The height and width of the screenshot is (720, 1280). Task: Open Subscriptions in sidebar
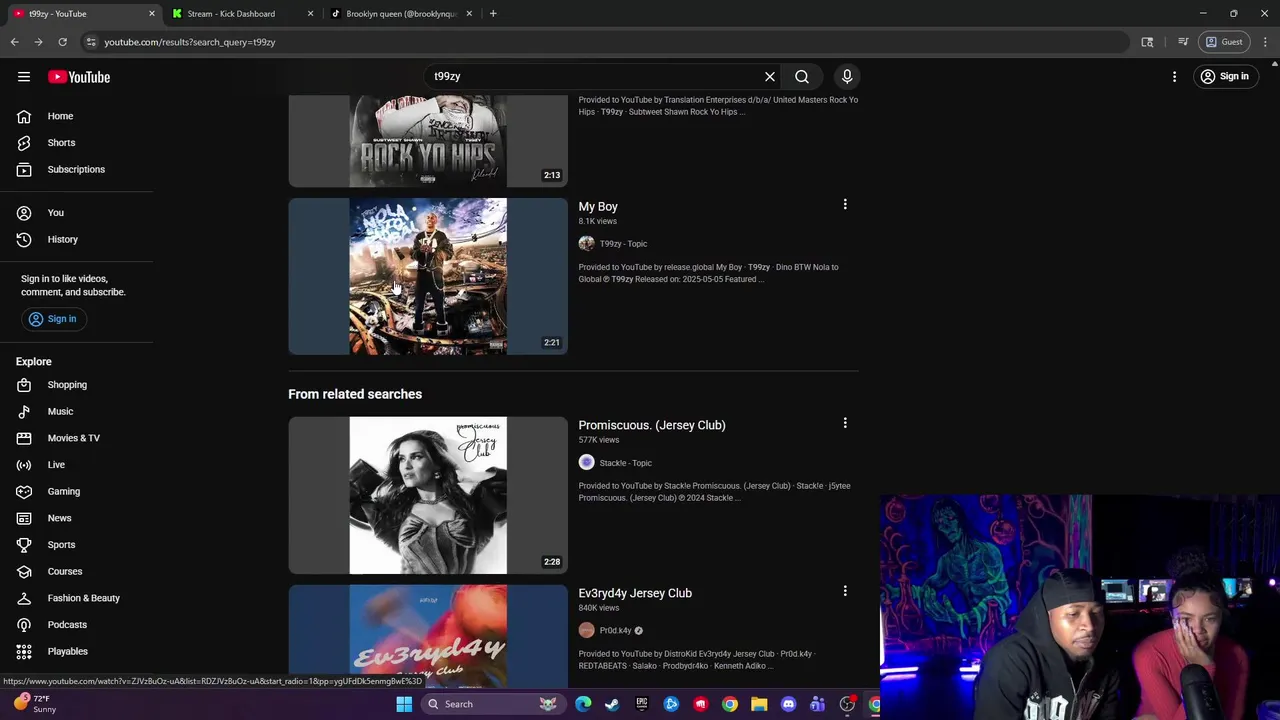click(x=76, y=169)
